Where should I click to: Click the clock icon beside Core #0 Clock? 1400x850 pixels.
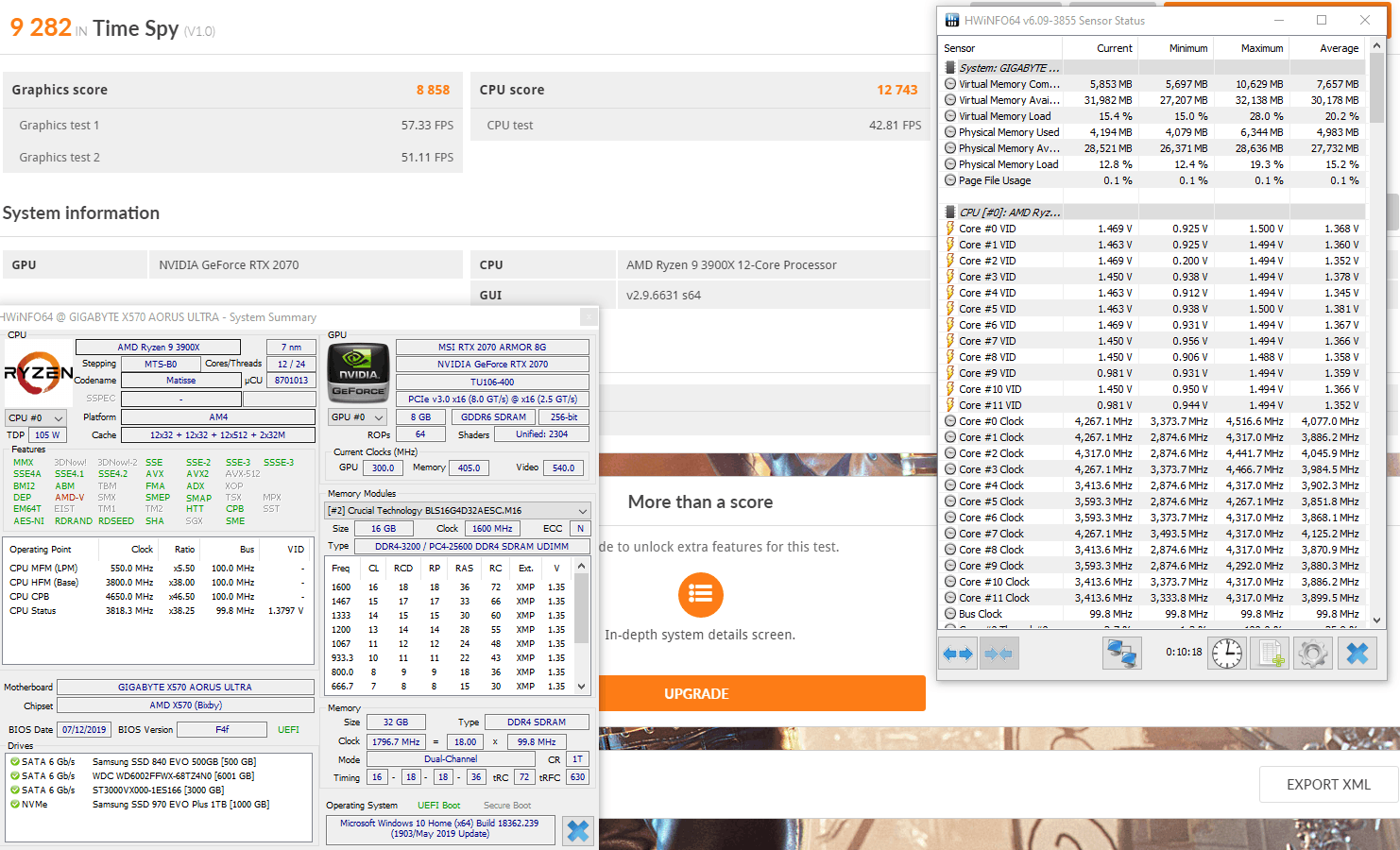[x=950, y=421]
